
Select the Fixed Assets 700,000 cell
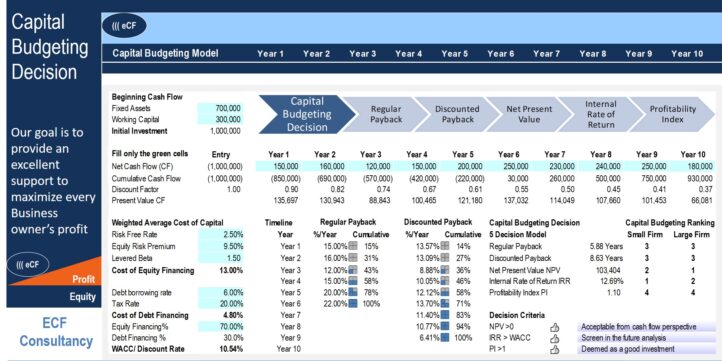(220, 109)
